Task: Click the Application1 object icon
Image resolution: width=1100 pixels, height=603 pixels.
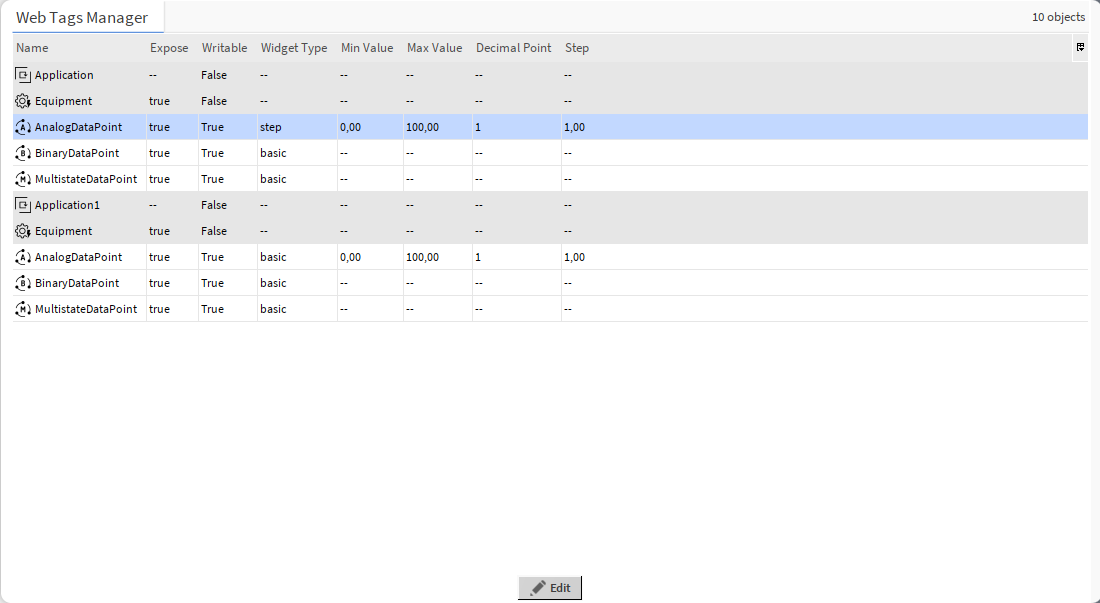Action: pos(22,205)
